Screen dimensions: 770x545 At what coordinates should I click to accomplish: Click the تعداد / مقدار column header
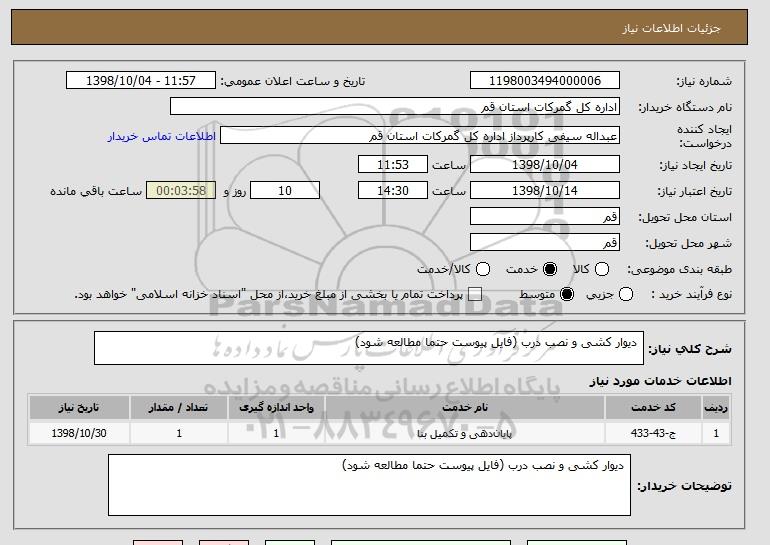pos(179,408)
